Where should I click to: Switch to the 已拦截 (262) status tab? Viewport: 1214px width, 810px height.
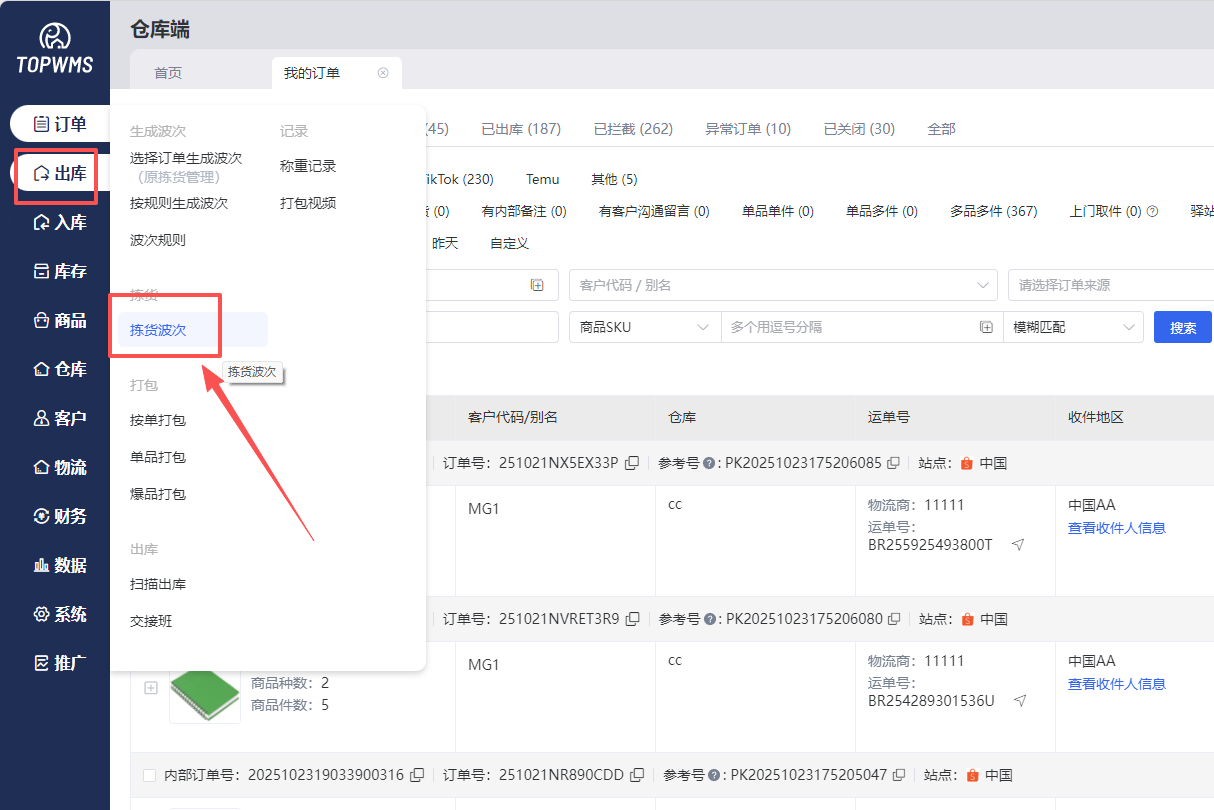pyautogui.click(x=633, y=129)
